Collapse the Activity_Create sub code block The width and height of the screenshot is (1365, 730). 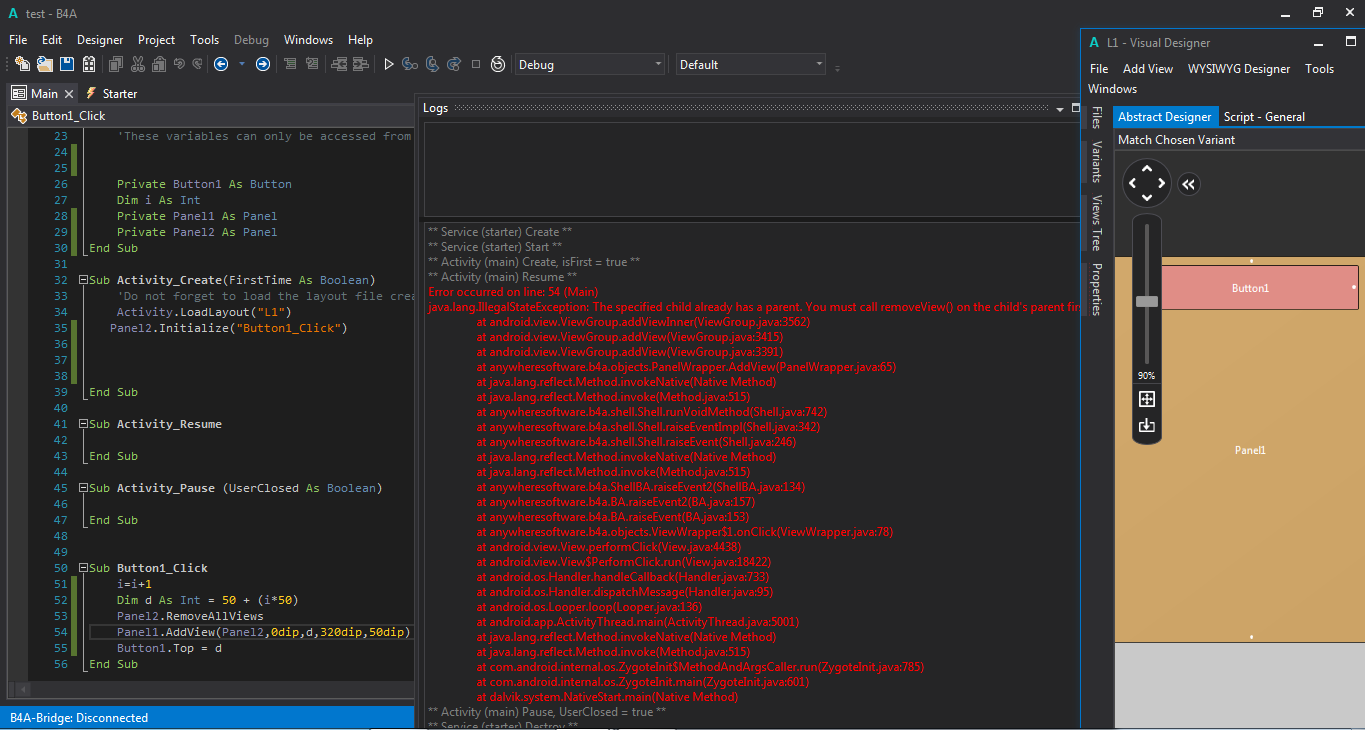[82, 280]
